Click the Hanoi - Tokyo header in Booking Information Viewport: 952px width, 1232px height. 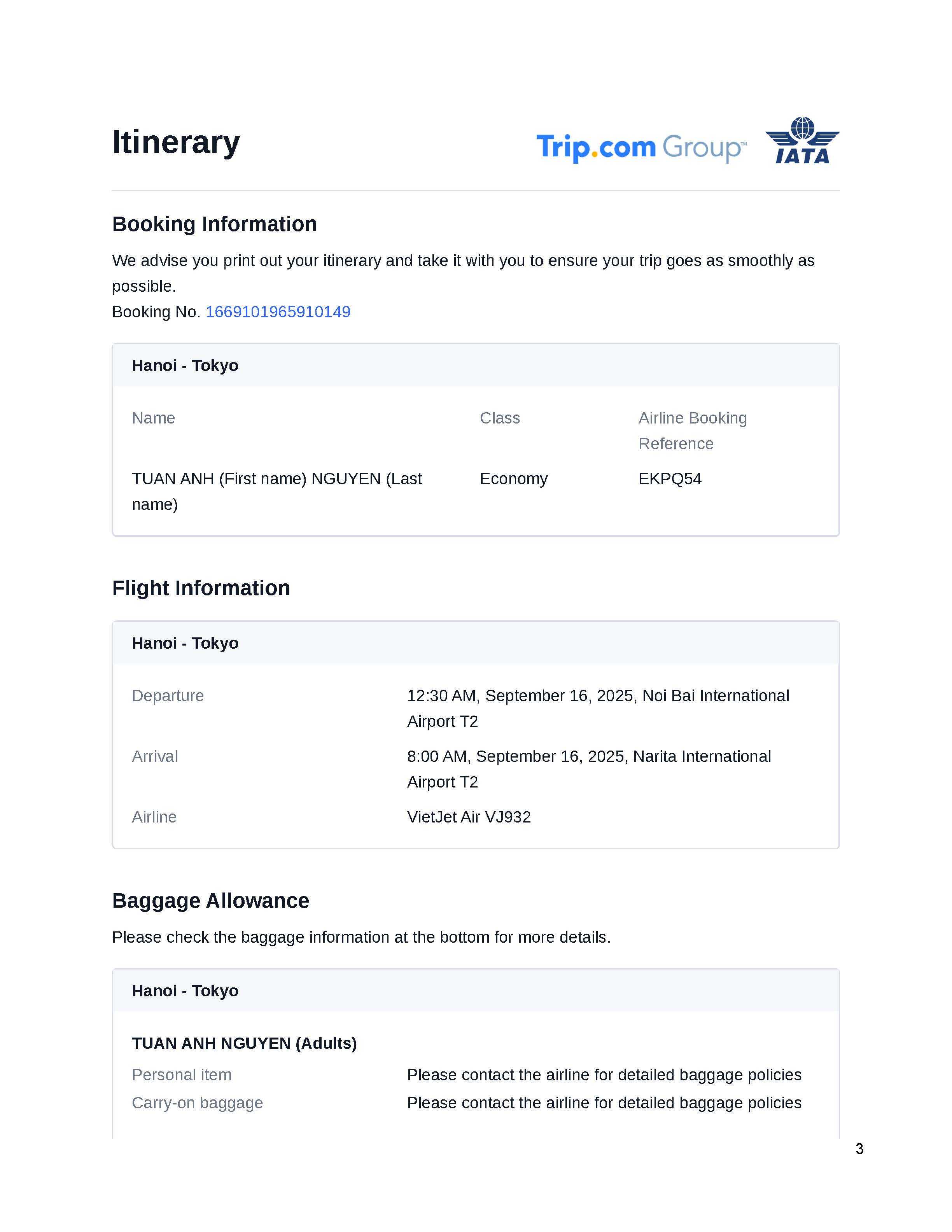pyautogui.click(x=185, y=366)
